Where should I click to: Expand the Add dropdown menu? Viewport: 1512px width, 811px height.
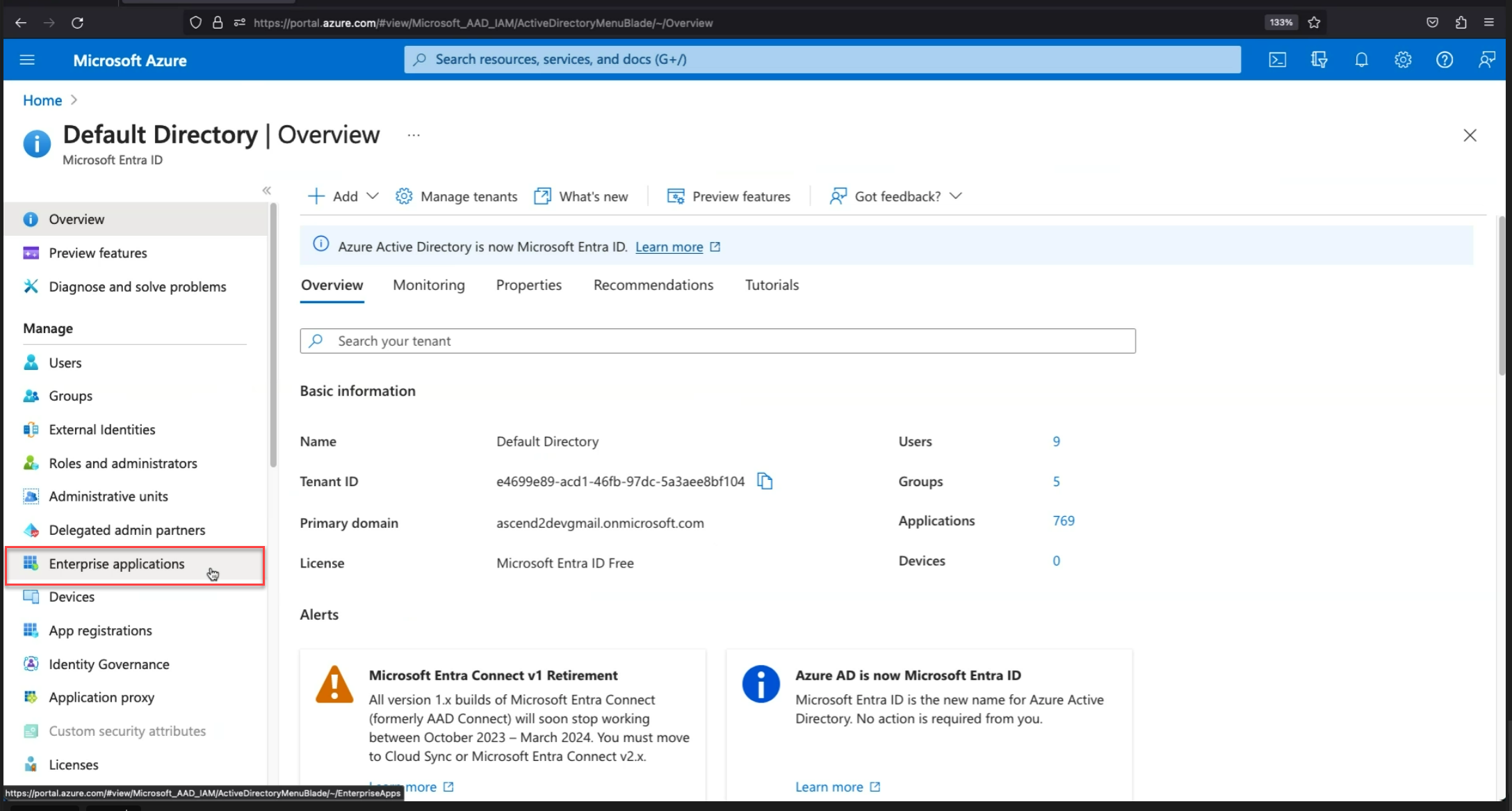coord(343,197)
